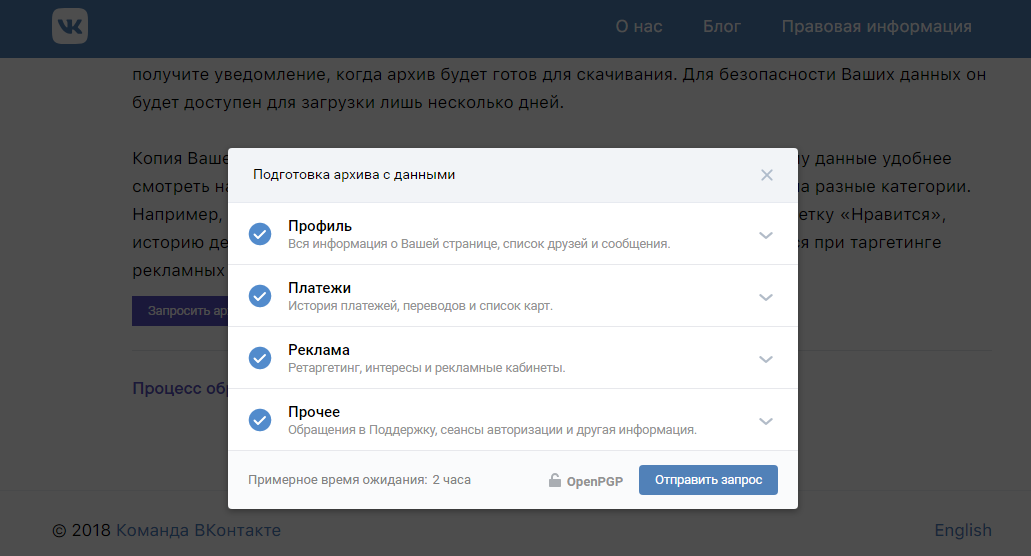Click the text Примерное время ожидания
The image size is (1031, 556).
coord(338,480)
